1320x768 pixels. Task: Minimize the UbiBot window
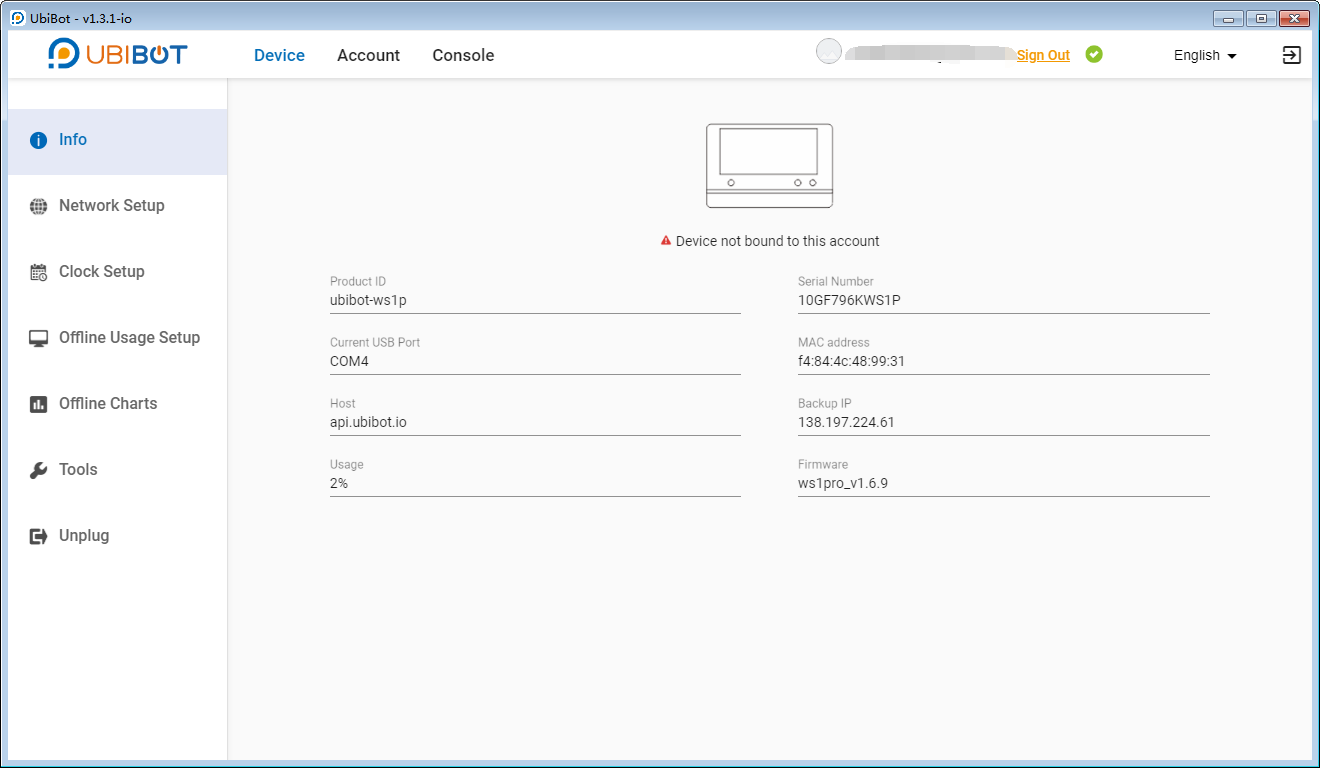click(x=1228, y=18)
